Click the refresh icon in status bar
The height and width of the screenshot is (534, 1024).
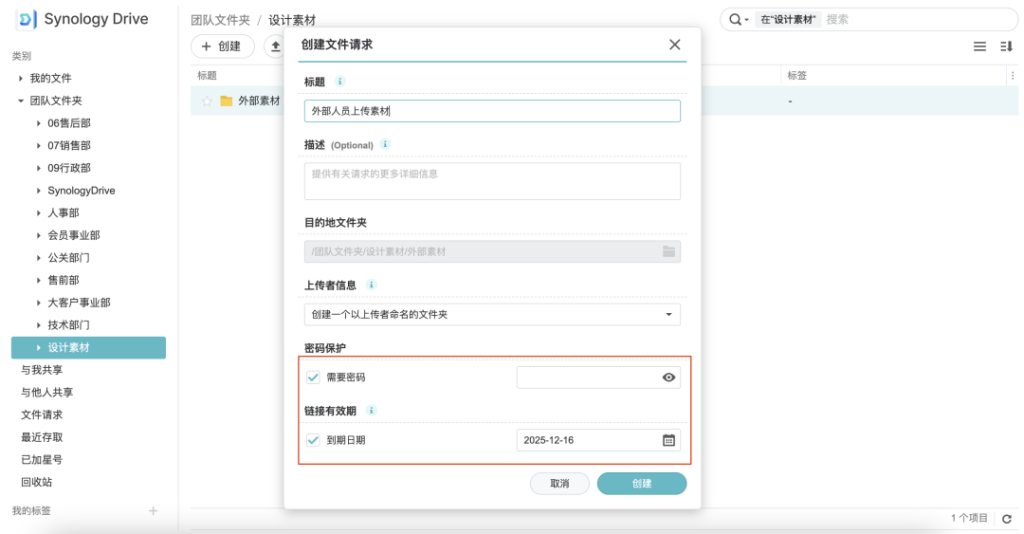tap(1007, 518)
